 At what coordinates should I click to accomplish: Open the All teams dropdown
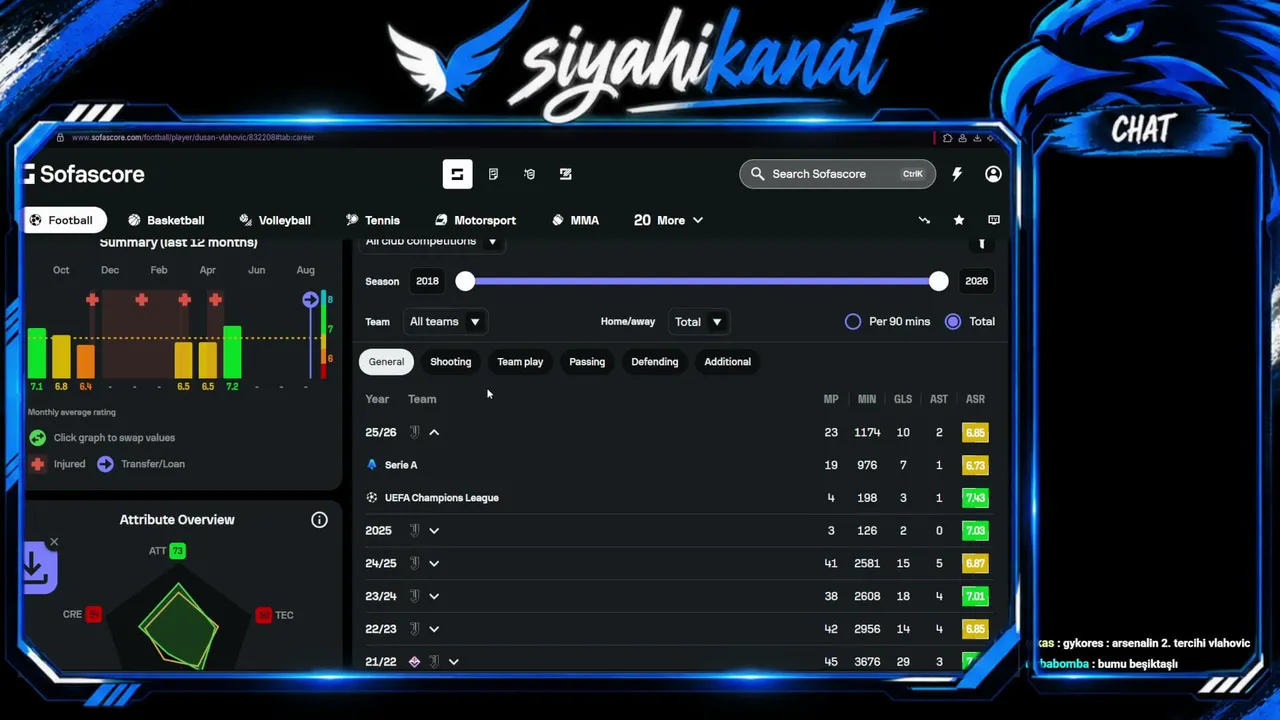pos(445,322)
